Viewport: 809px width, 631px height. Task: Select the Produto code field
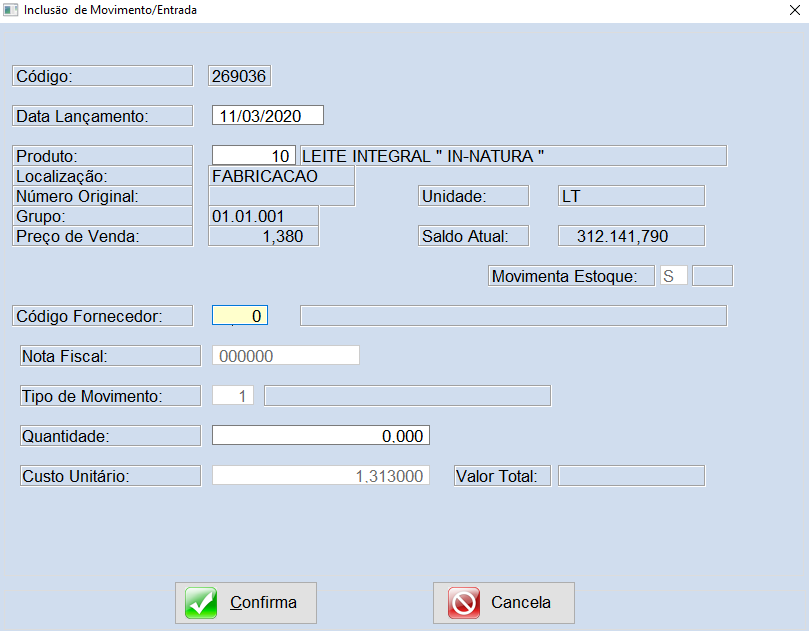[253, 156]
